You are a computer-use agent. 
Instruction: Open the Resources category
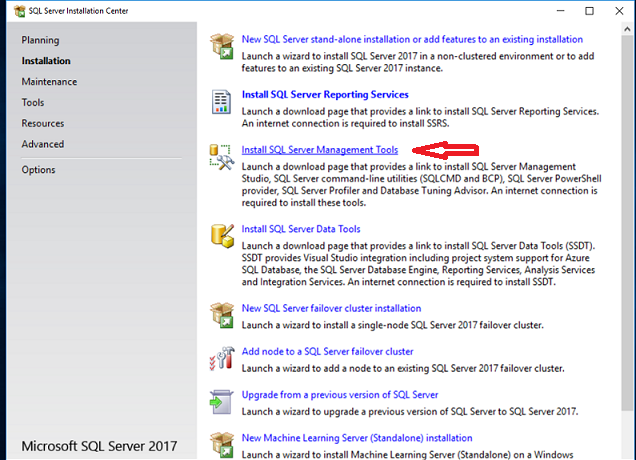click(43, 123)
